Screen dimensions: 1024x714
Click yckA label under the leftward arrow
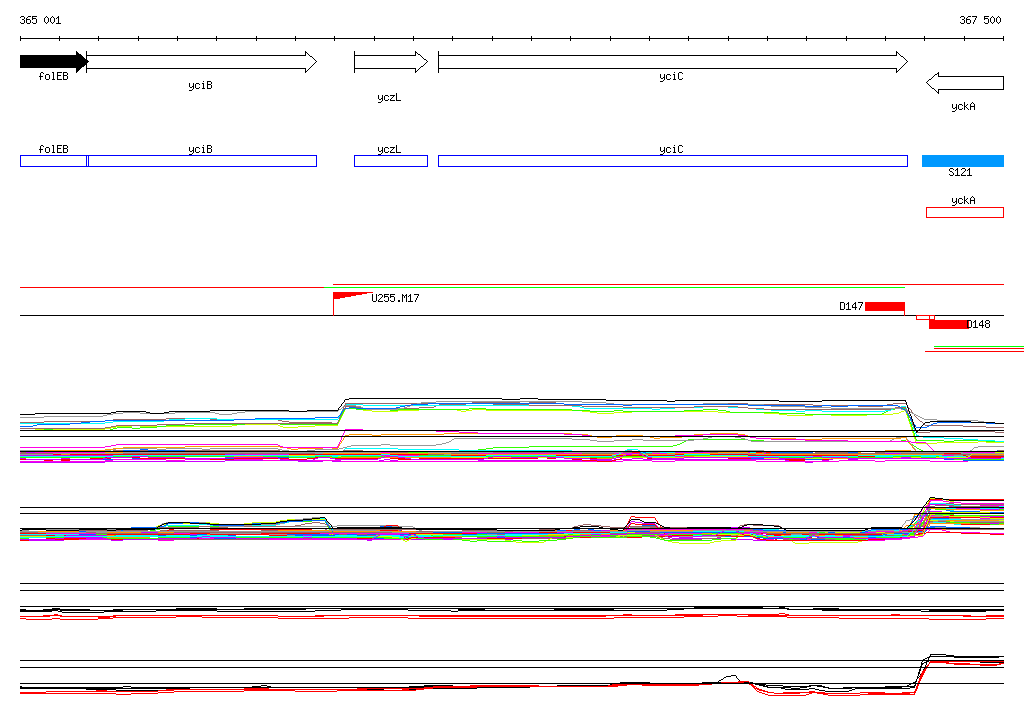pyautogui.click(x=963, y=106)
